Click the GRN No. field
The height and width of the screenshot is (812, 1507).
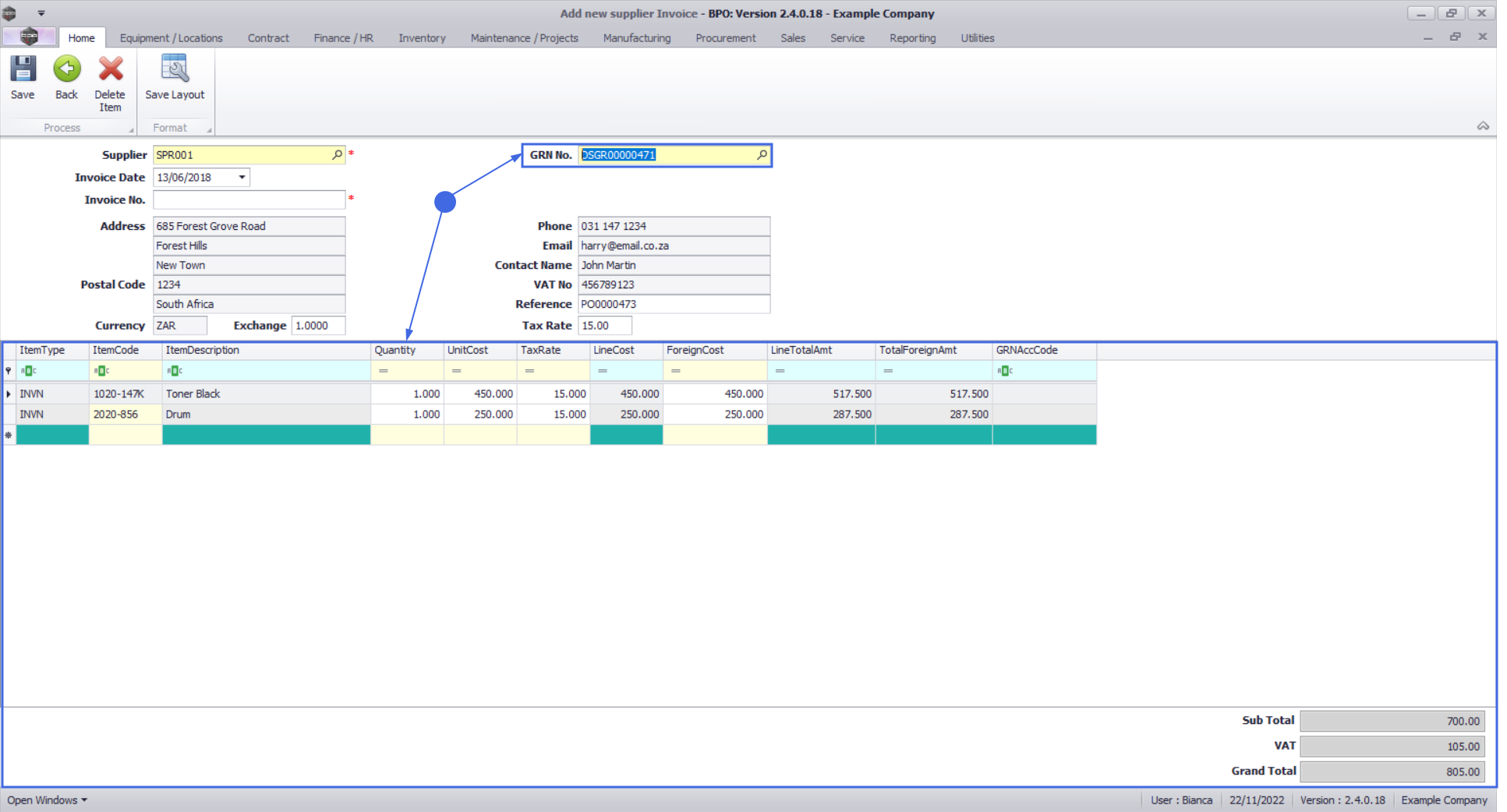click(674, 154)
